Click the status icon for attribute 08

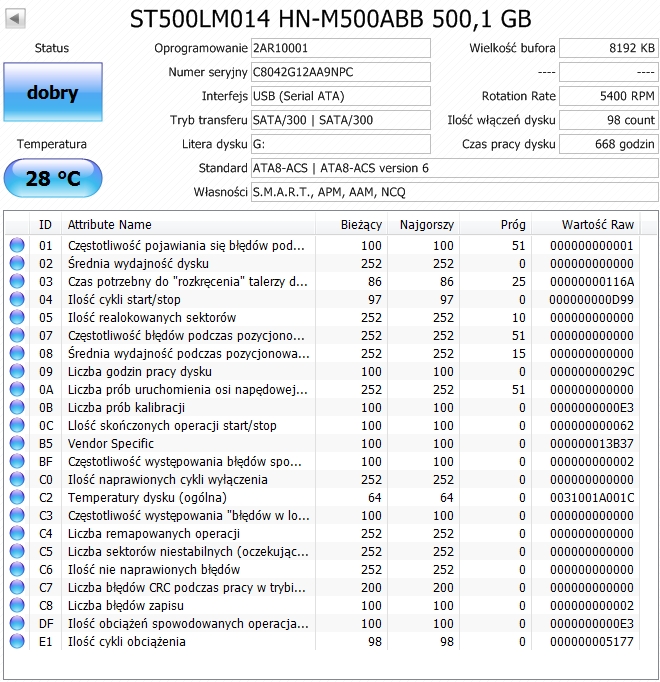tap(17, 353)
